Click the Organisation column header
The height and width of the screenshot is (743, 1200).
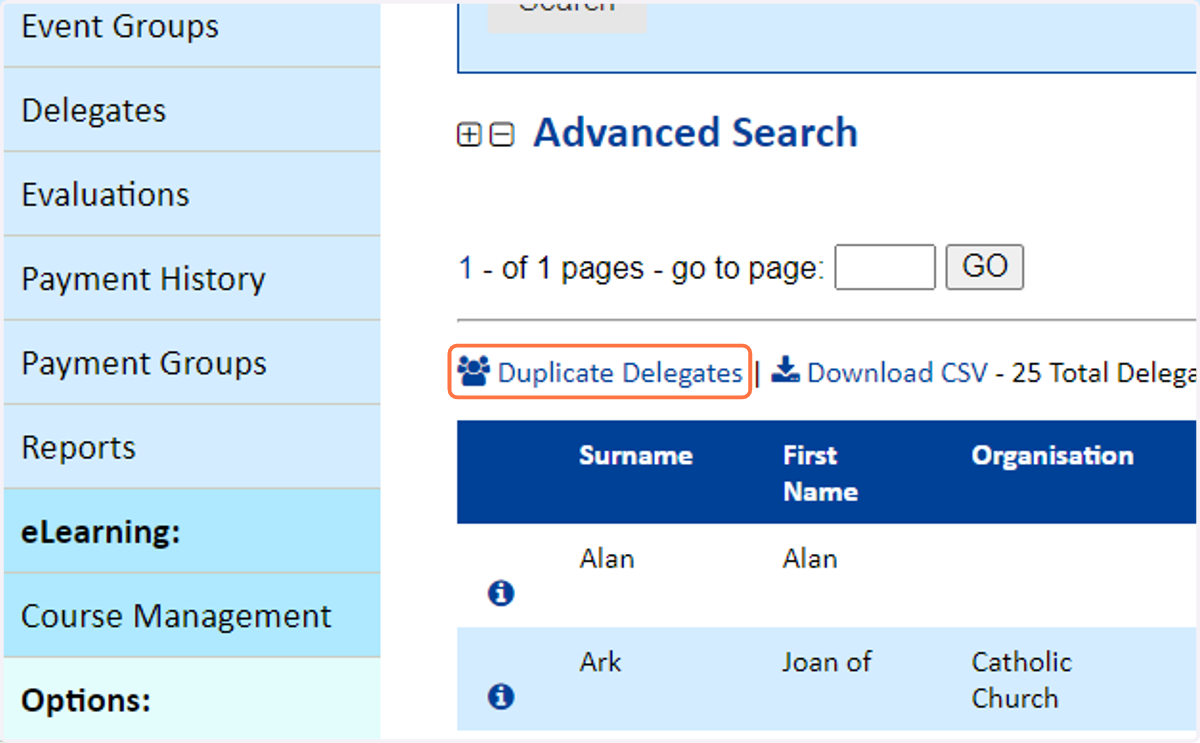click(x=1053, y=456)
